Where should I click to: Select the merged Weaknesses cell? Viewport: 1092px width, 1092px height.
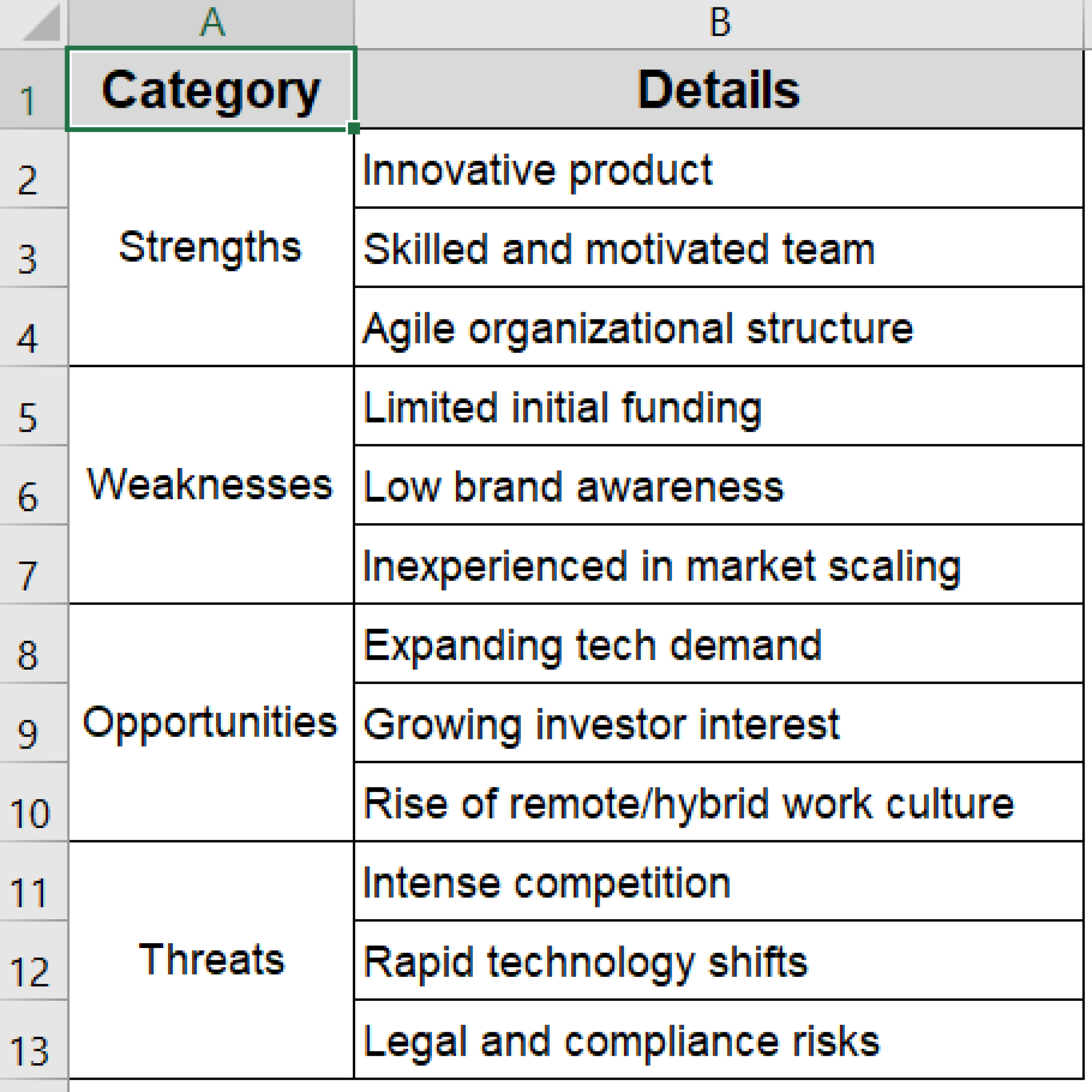point(210,485)
